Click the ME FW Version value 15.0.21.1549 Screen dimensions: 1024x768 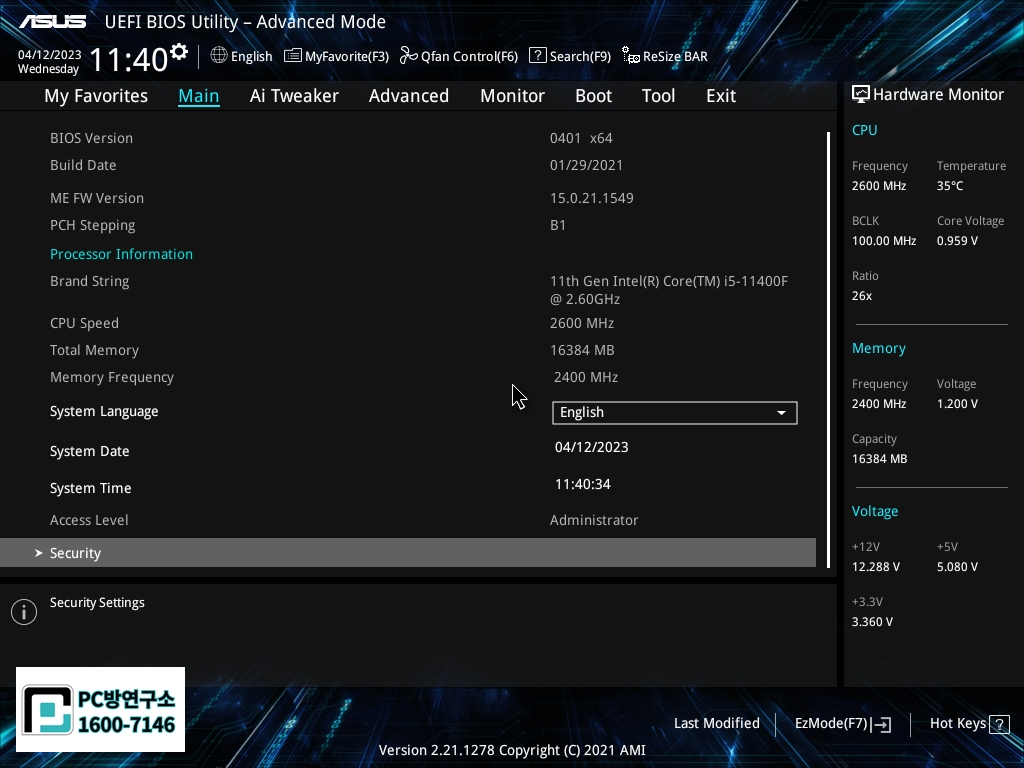pos(592,199)
